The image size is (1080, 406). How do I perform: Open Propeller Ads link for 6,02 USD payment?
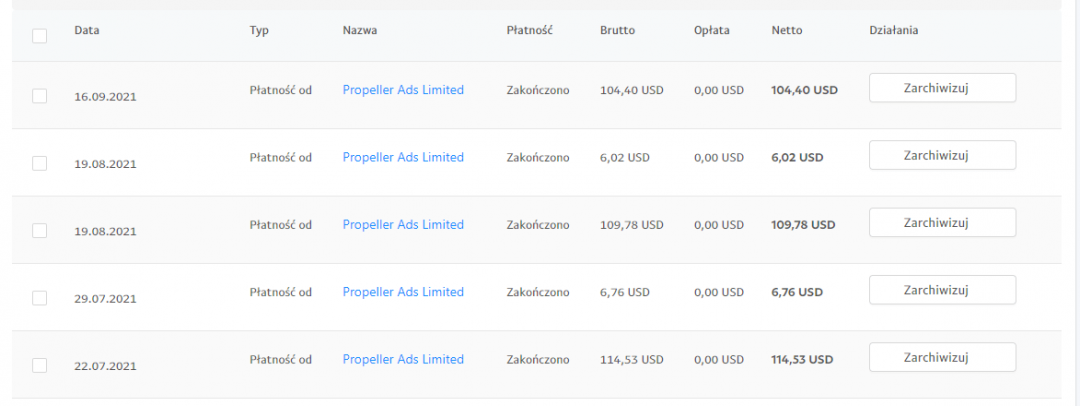coord(403,157)
